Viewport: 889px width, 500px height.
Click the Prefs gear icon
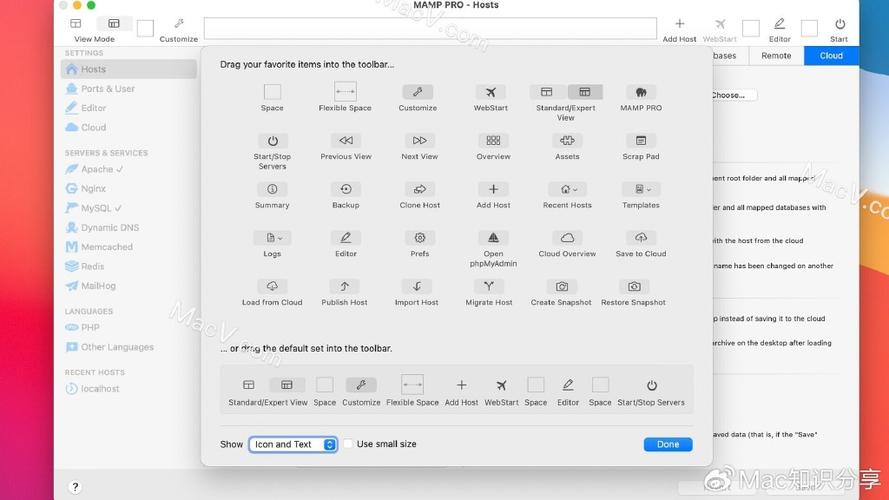[x=420, y=238]
